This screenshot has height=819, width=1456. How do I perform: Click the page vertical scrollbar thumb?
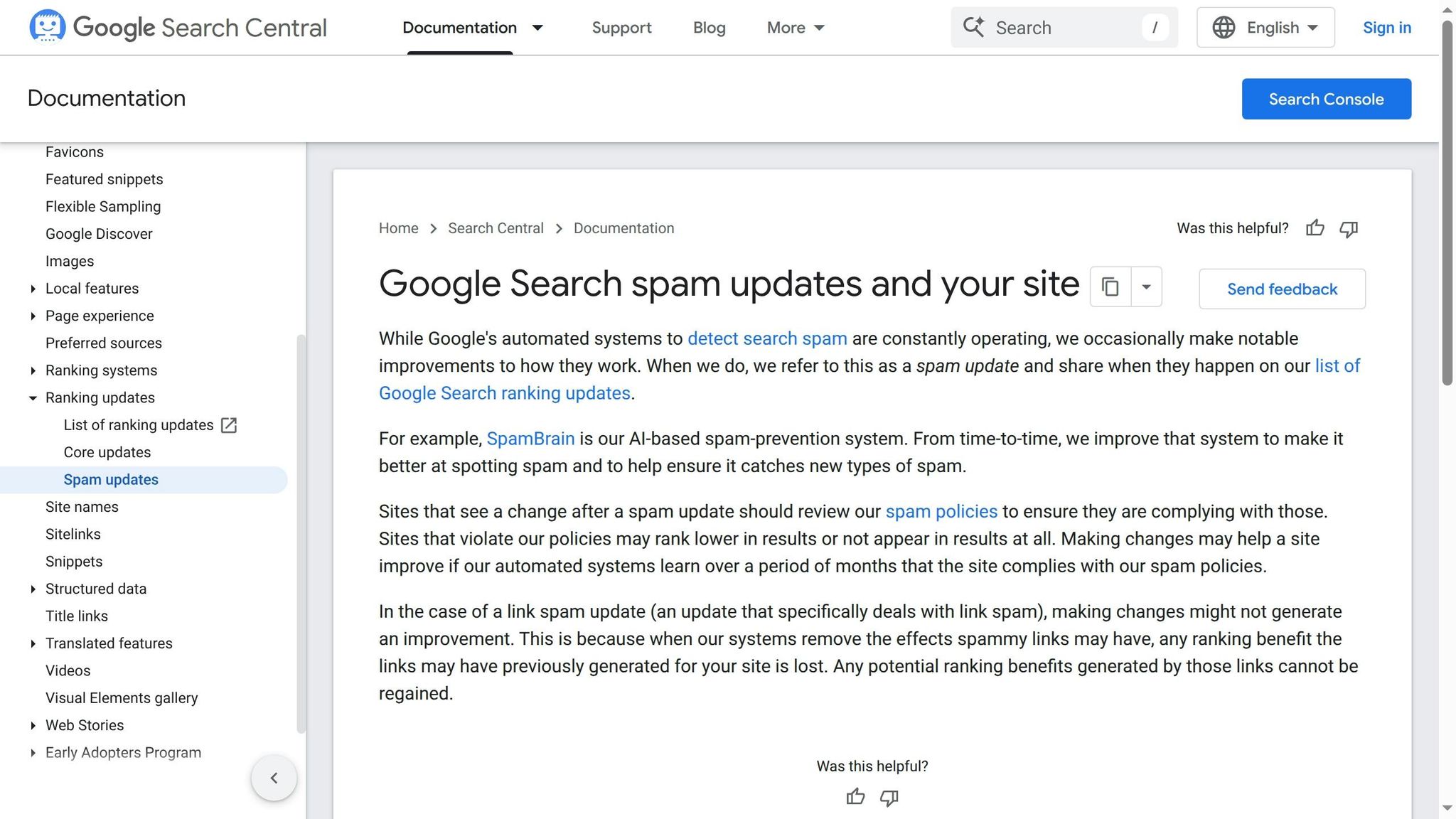point(1447,203)
